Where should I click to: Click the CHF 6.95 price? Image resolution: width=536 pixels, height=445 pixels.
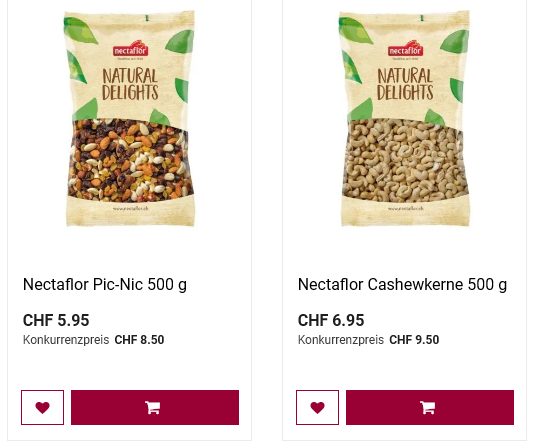(x=331, y=320)
